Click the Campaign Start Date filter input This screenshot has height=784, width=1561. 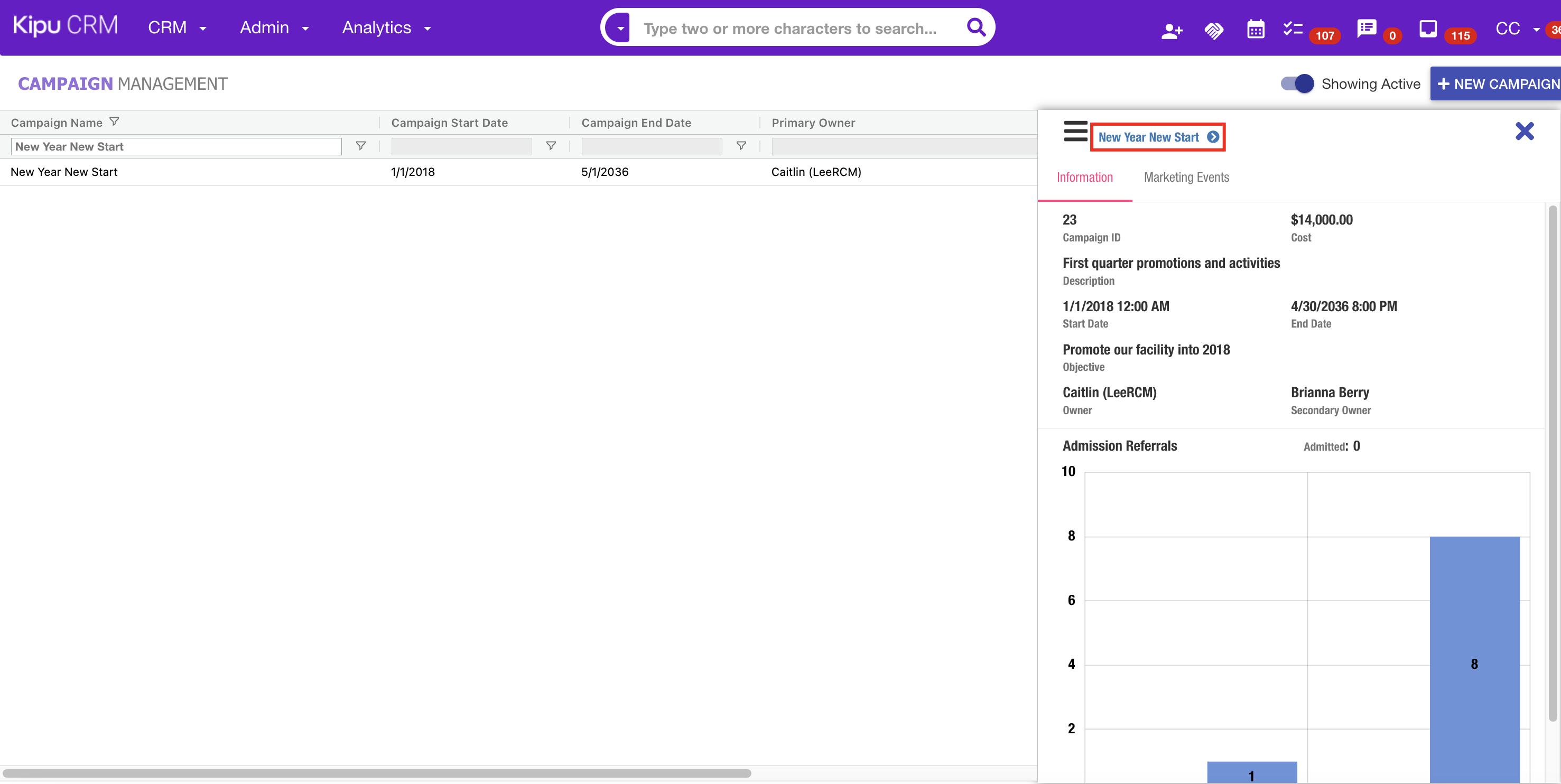tap(462, 147)
